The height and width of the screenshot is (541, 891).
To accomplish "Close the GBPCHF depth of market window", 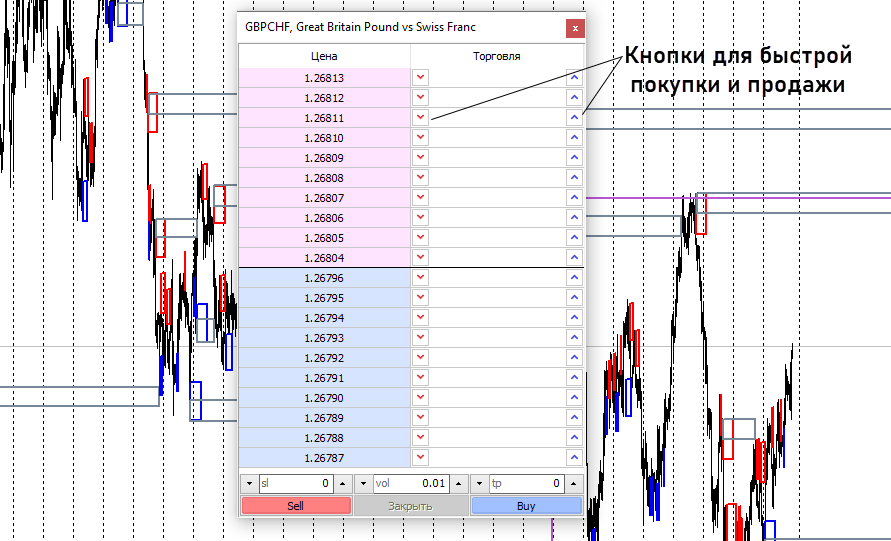I will coord(574,28).
